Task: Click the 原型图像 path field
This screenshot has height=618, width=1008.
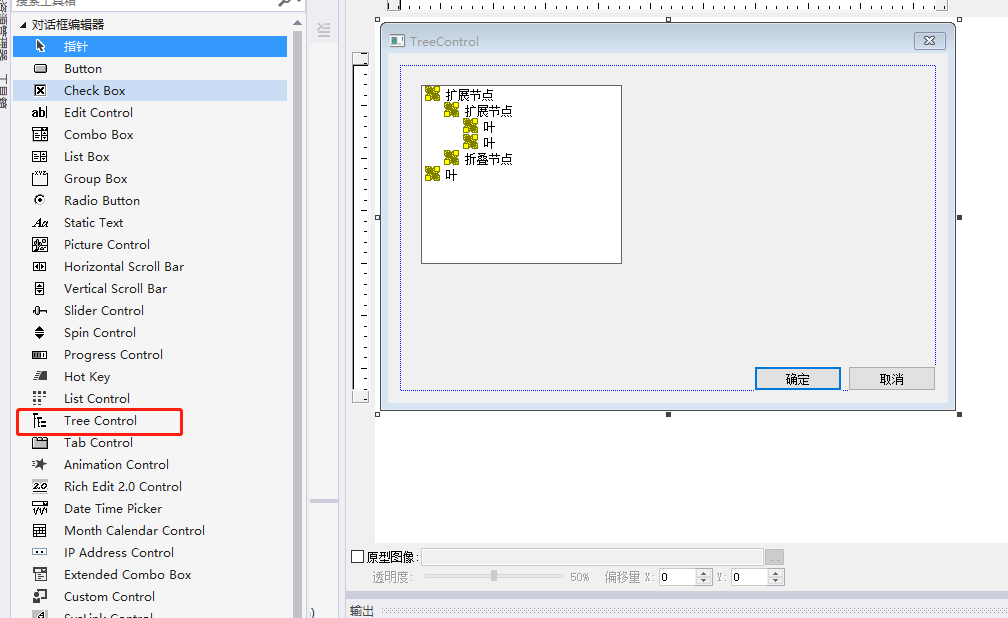Action: (592, 557)
